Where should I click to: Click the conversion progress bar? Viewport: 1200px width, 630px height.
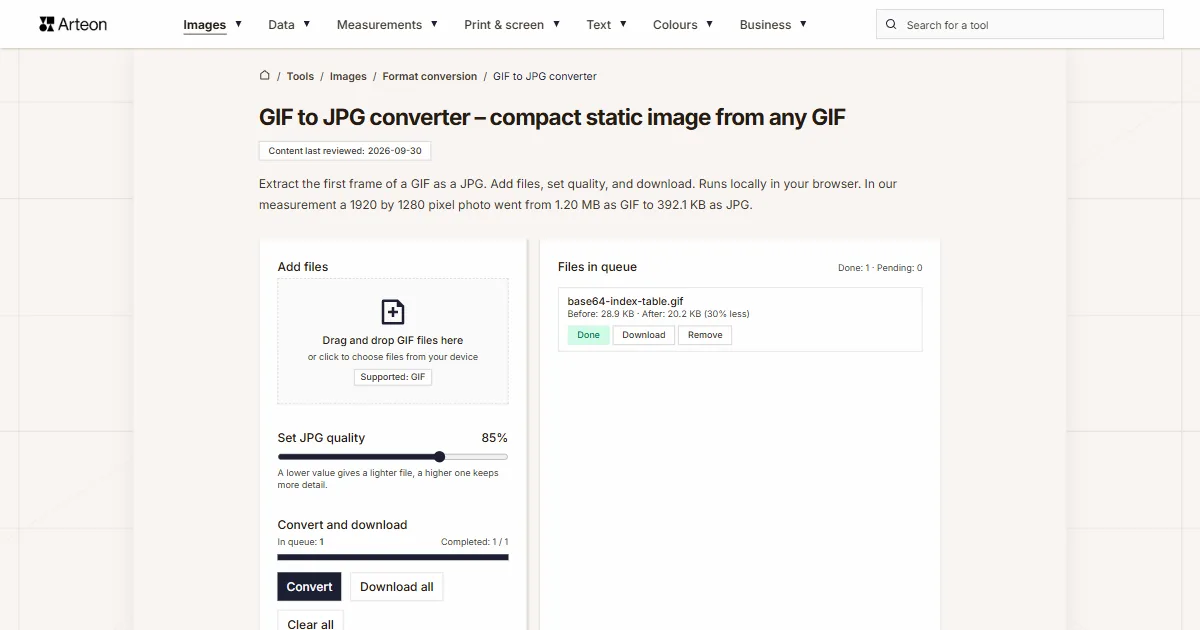[393, 557]
